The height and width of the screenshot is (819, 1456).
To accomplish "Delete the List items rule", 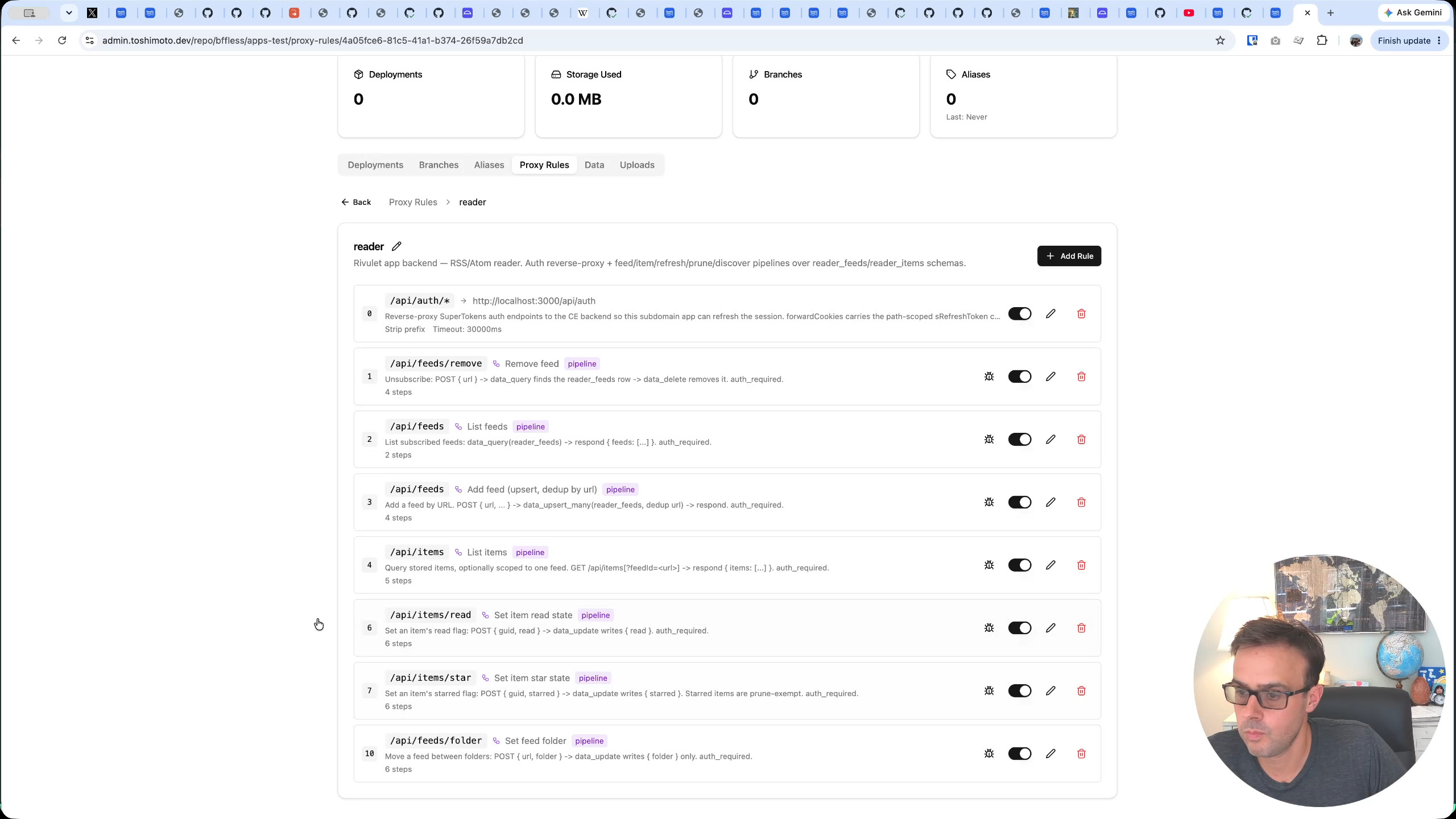I will (1081, 565).
